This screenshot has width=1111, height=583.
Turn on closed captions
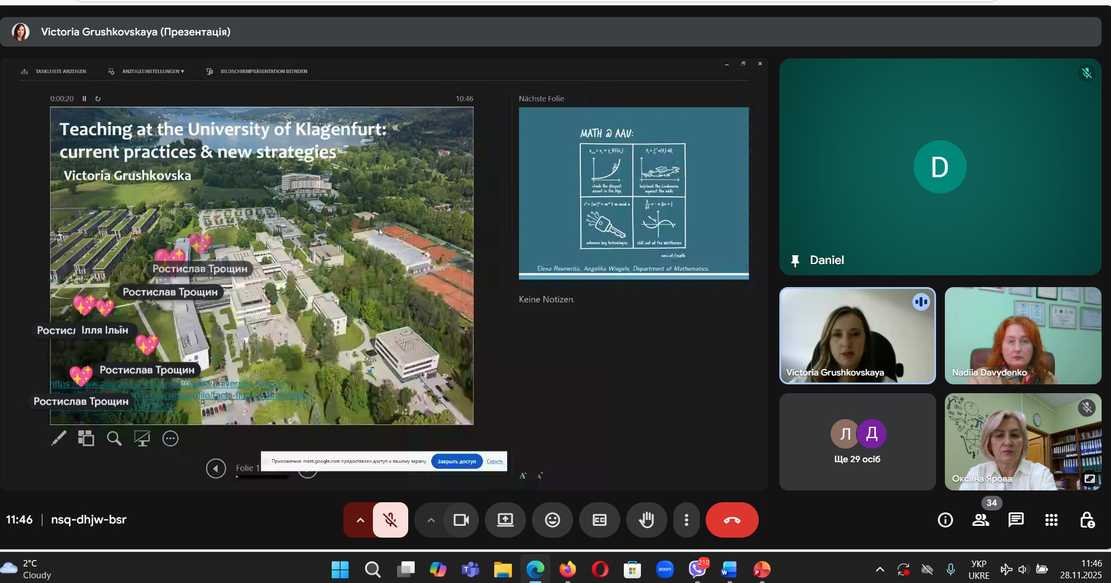pos(599,520)
